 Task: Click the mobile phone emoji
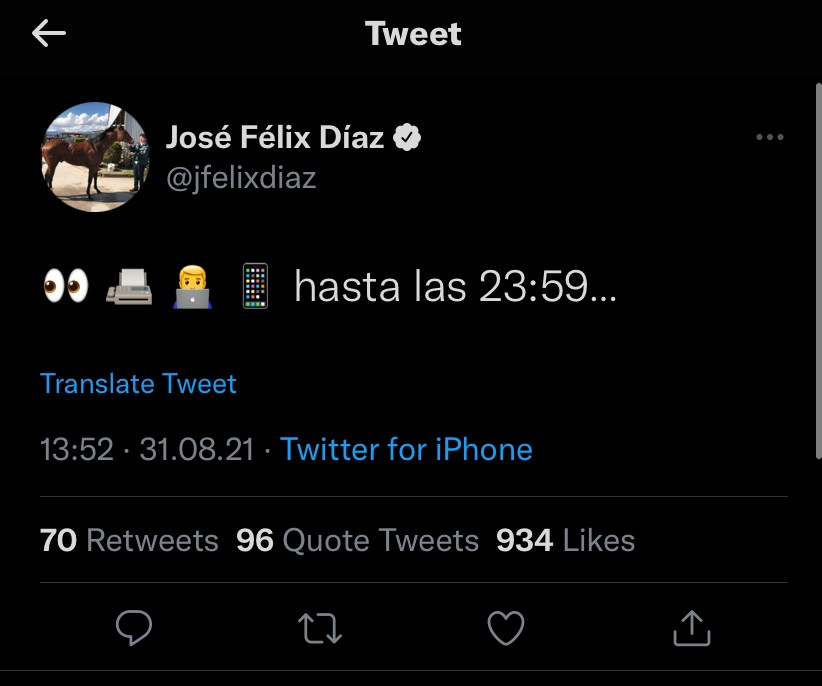tap(256, 287)
